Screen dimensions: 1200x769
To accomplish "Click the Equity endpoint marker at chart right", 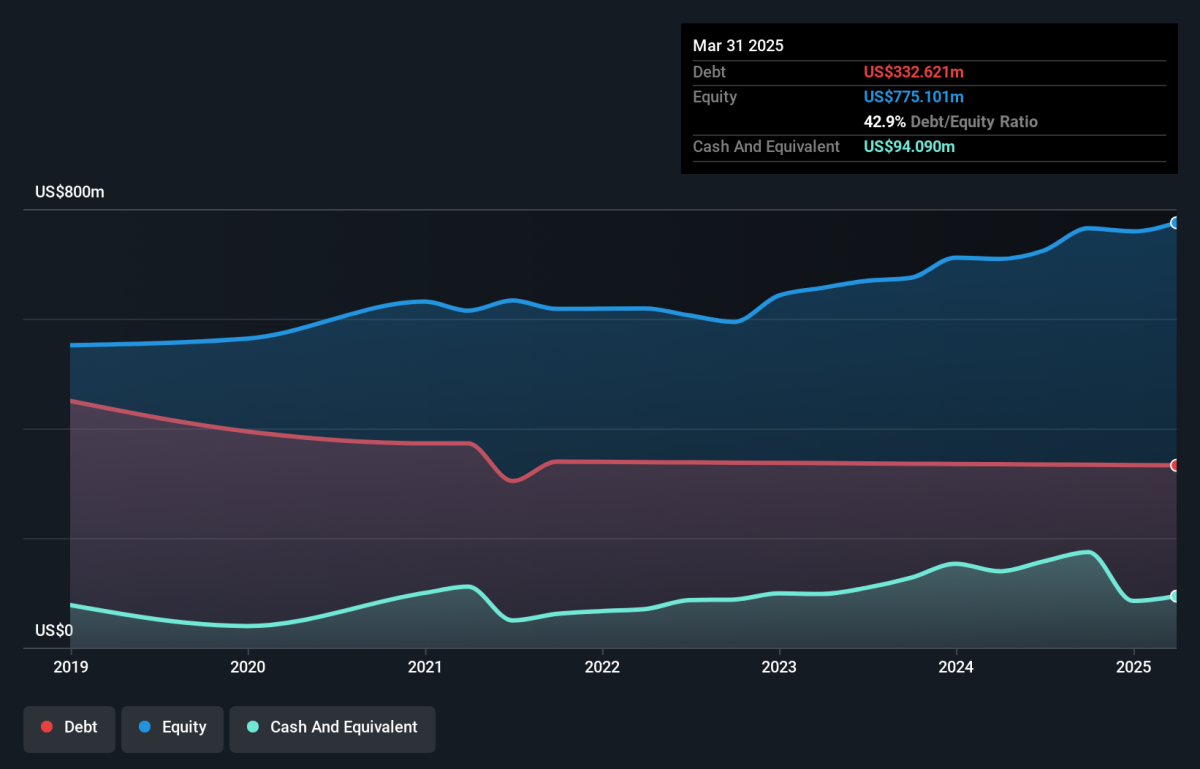I will tap(1175, 223).
